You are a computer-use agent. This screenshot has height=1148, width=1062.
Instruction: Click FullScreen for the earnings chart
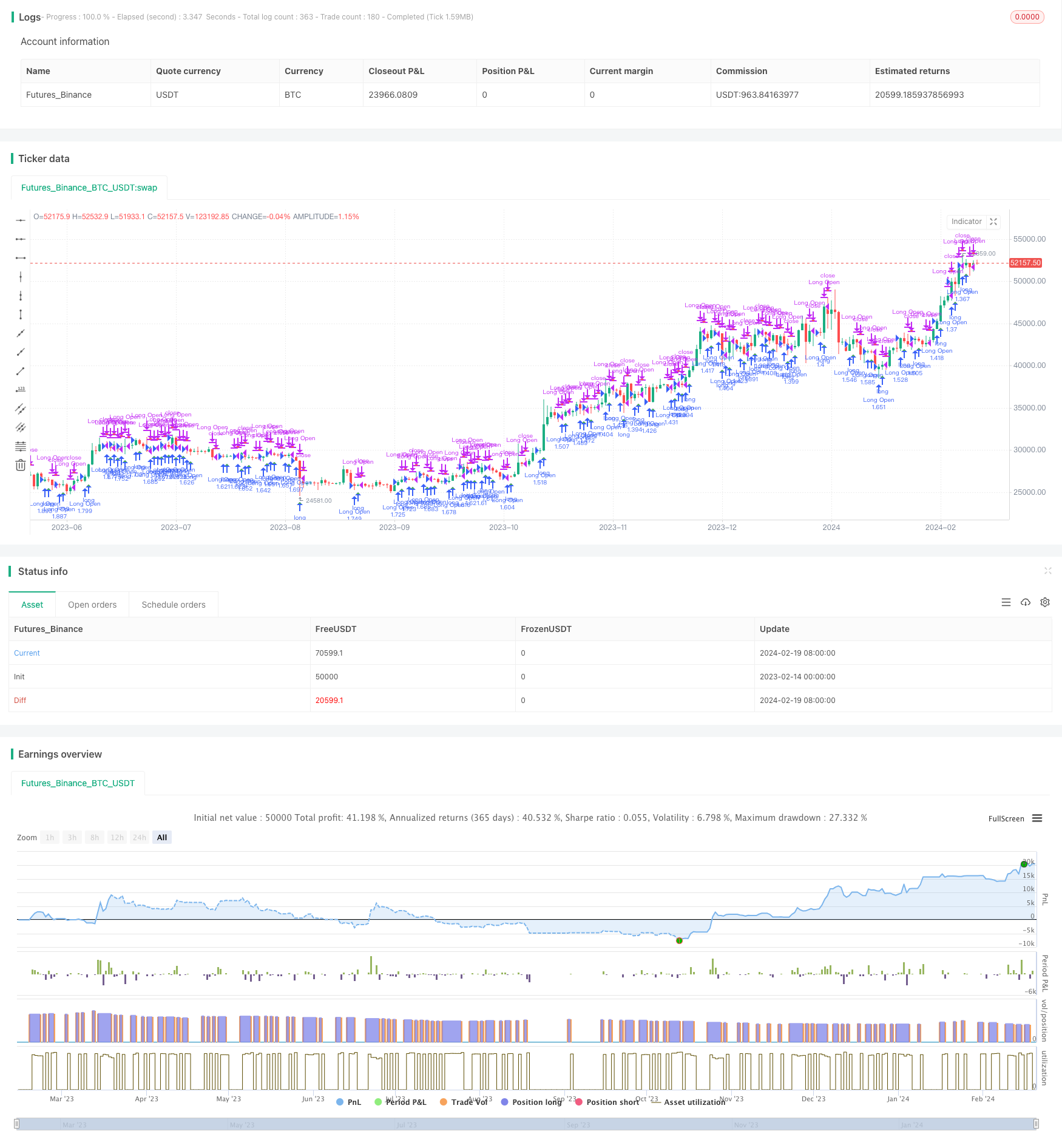(x=1006, y=818)
